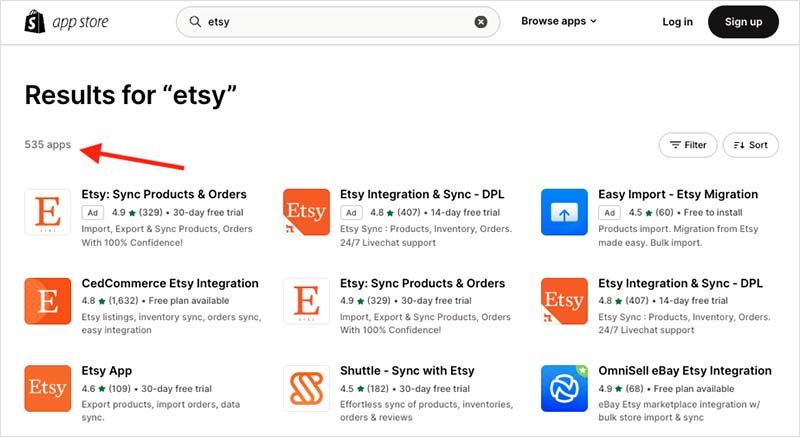Click the Sign up button
Screen dimensions: 800x437
click(x=743, y=22)
